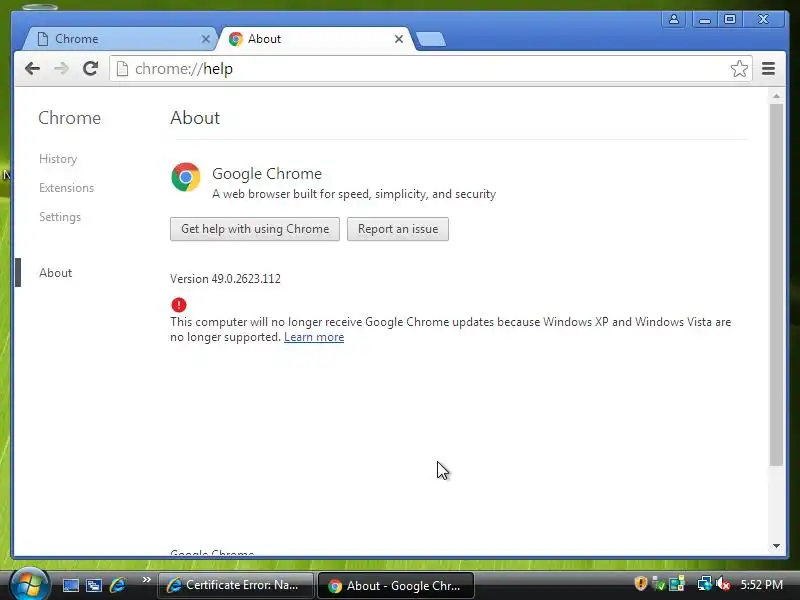
Task: Click the red update error icon
Action: [179, 305]
